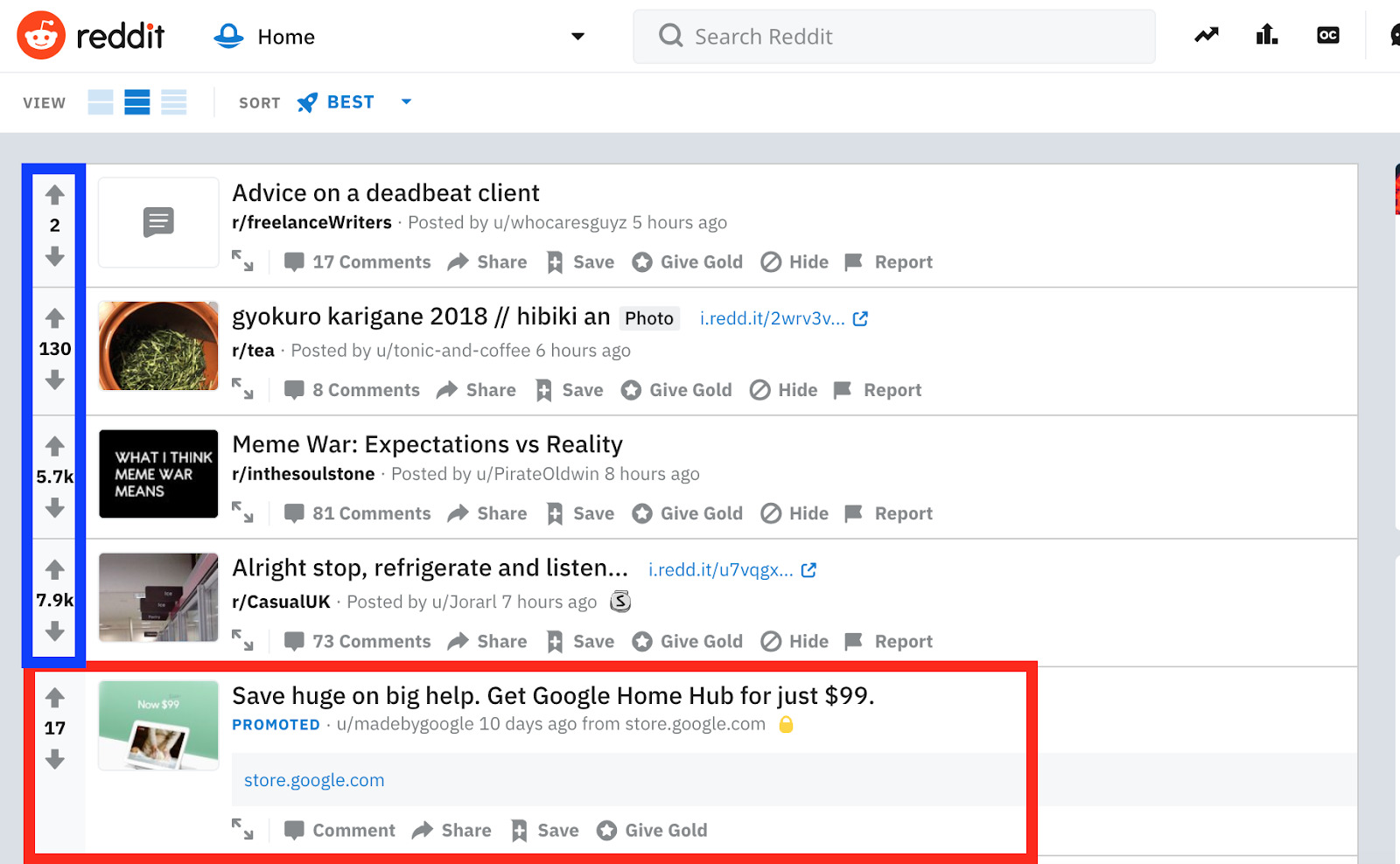Share the Google Home Hub ad

click(451, 830)
